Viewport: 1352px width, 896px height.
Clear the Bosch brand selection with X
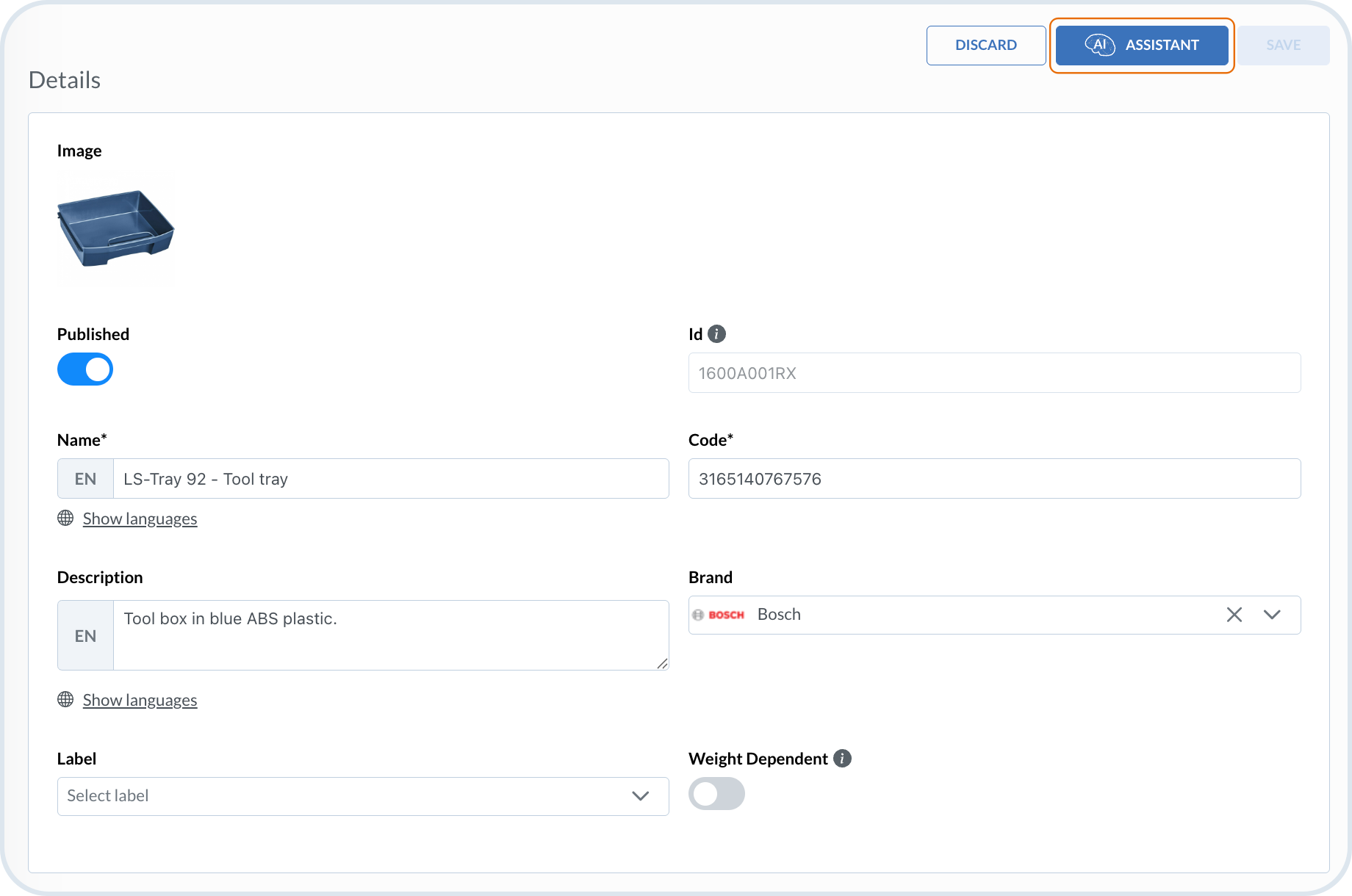[x=1234, y=615]
